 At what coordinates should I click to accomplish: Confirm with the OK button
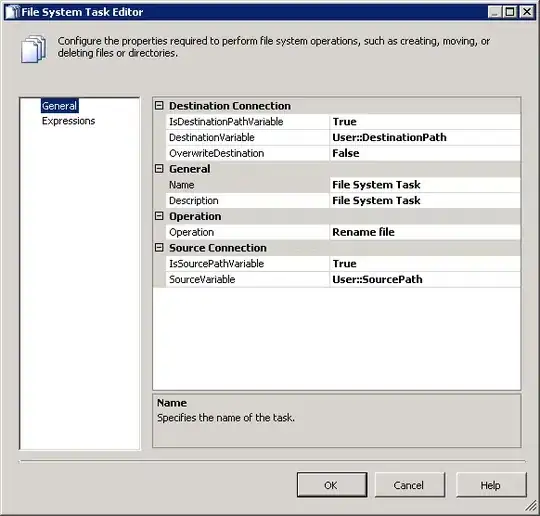click(x=332, y=485)
